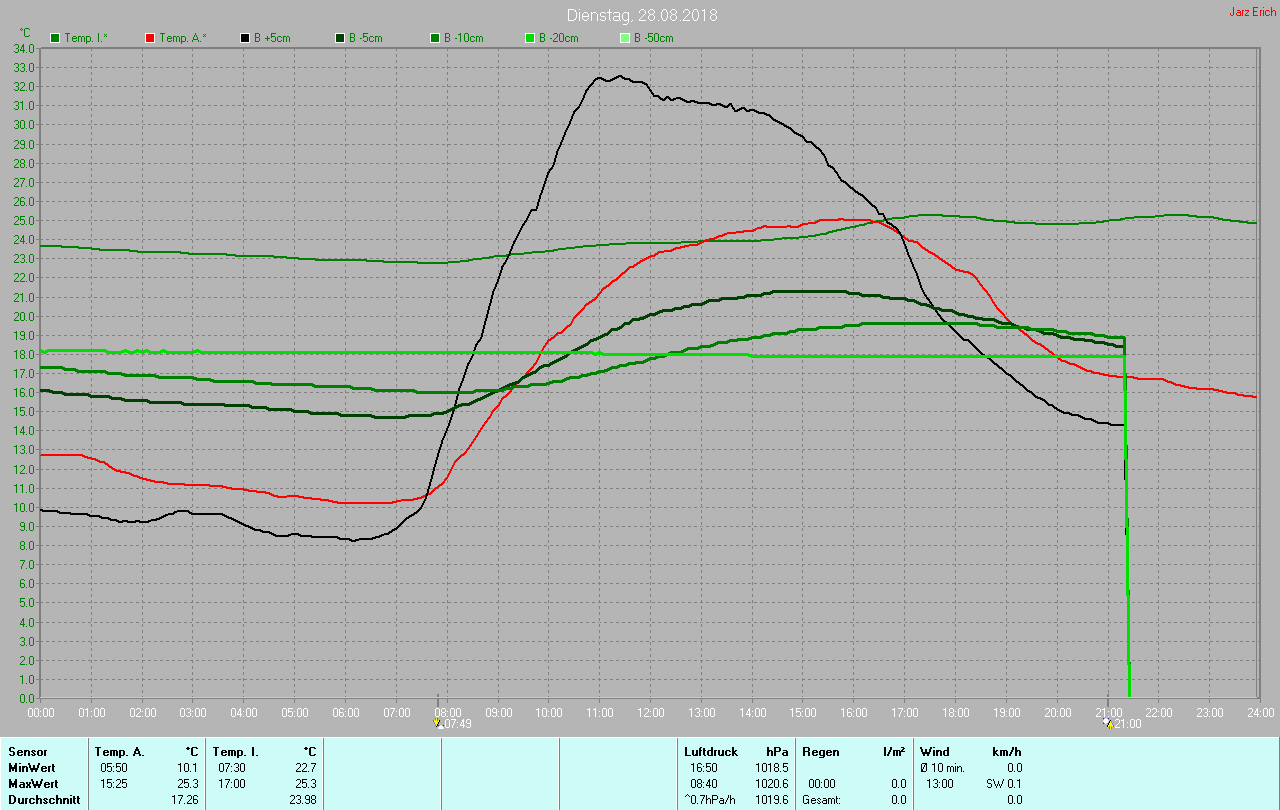
Task: Click the '06:00' x-axis time label
Action: [x=346, y=712]
